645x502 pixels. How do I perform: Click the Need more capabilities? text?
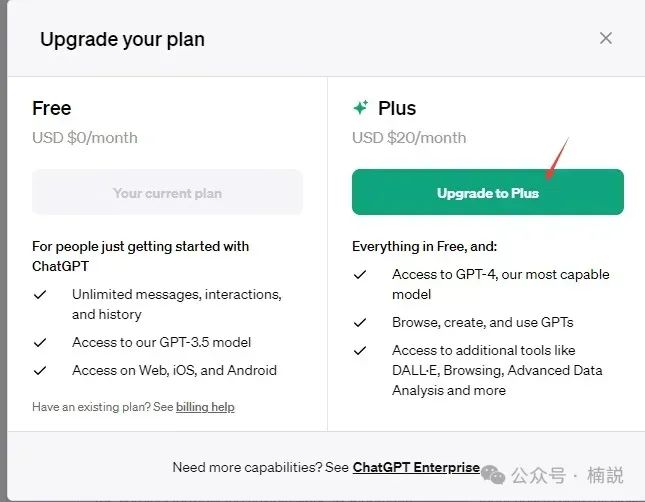(259, 467)
